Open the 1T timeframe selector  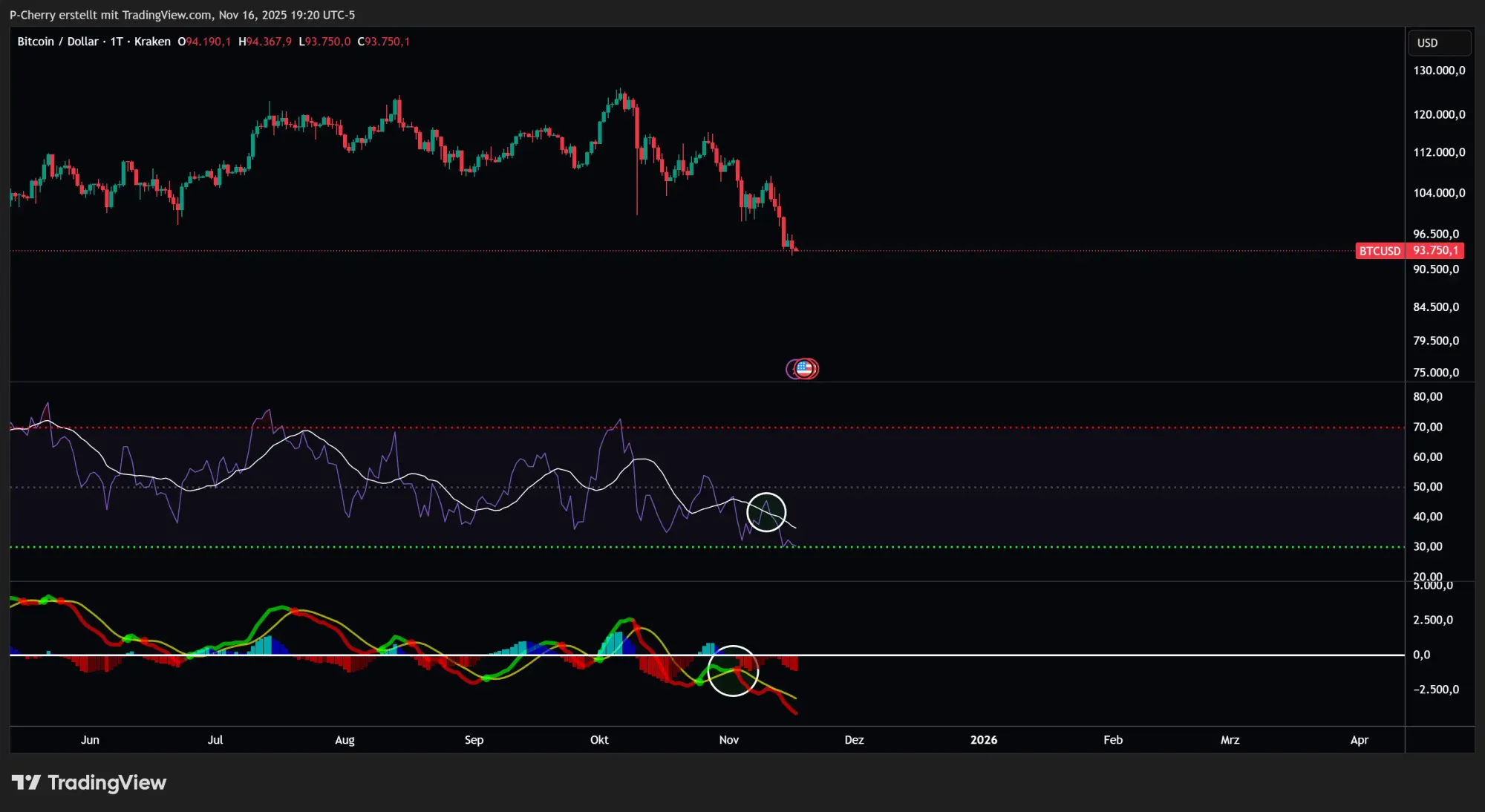(116, 42)
